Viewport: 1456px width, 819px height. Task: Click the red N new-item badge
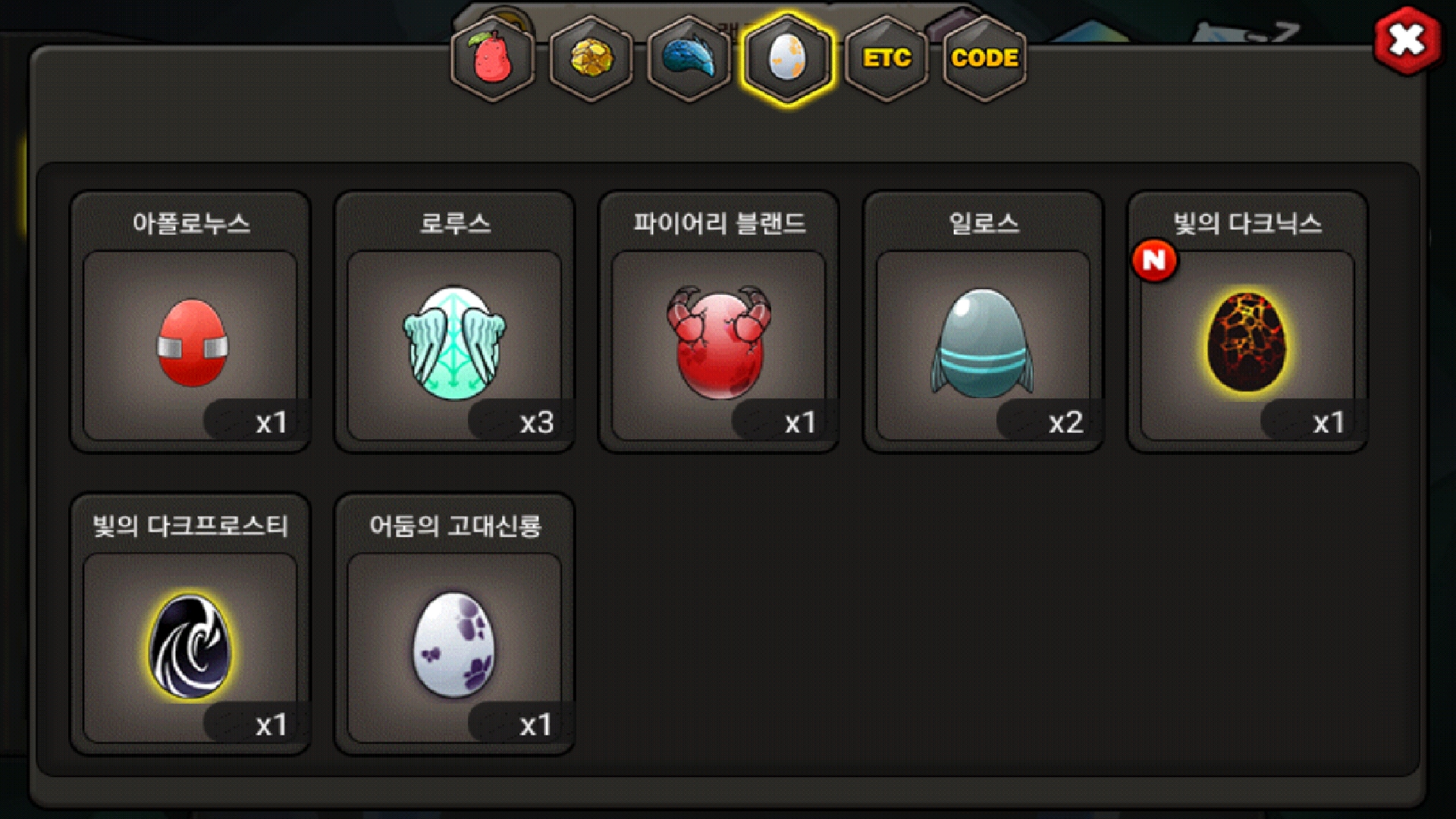point(1154,261)
